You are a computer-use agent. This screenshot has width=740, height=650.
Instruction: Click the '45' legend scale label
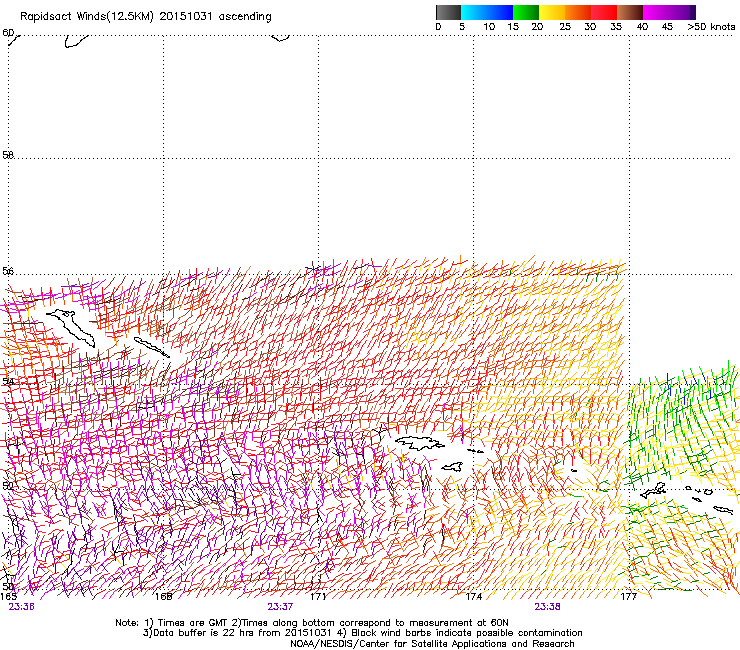point(667,27)
